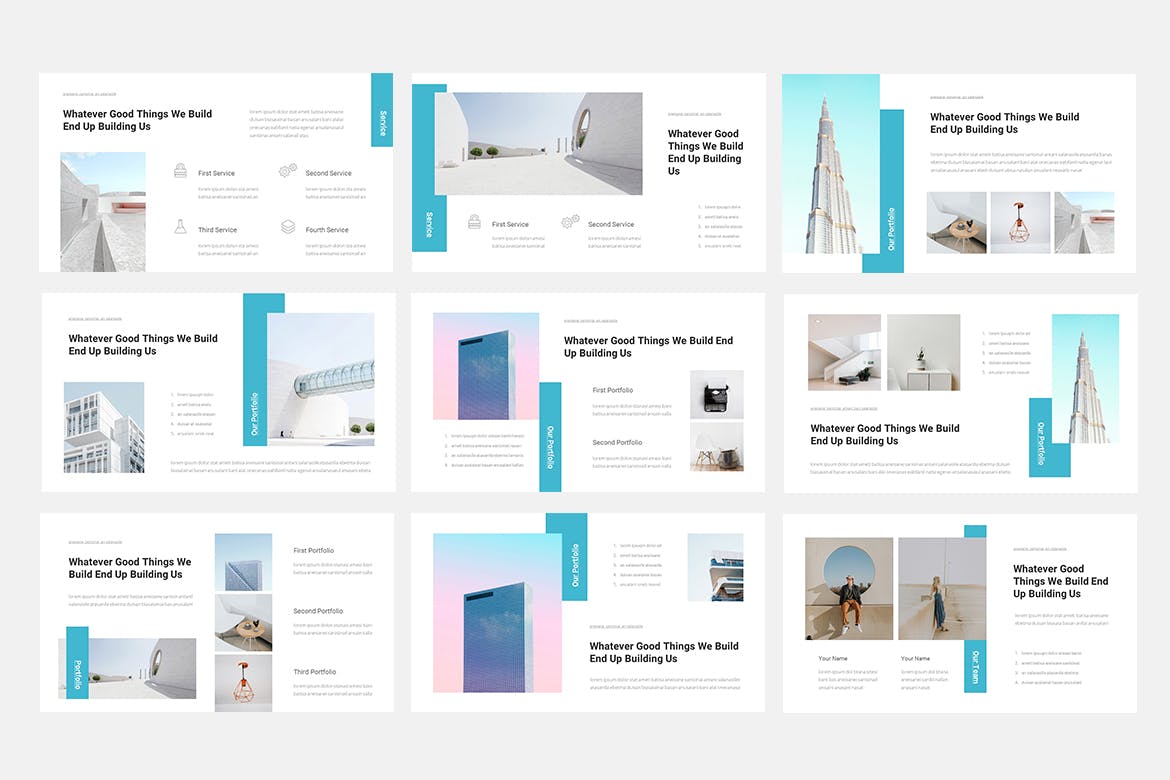The image size is (1170, 780).
Task: Select the Second Service gears icon in four-service grid
Action: [287, 171]
